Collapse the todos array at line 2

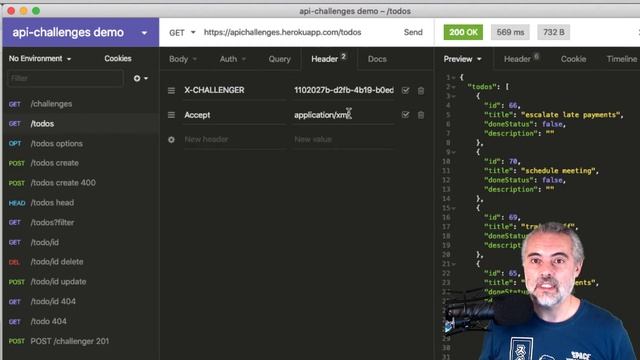click(x=453, y=87)
